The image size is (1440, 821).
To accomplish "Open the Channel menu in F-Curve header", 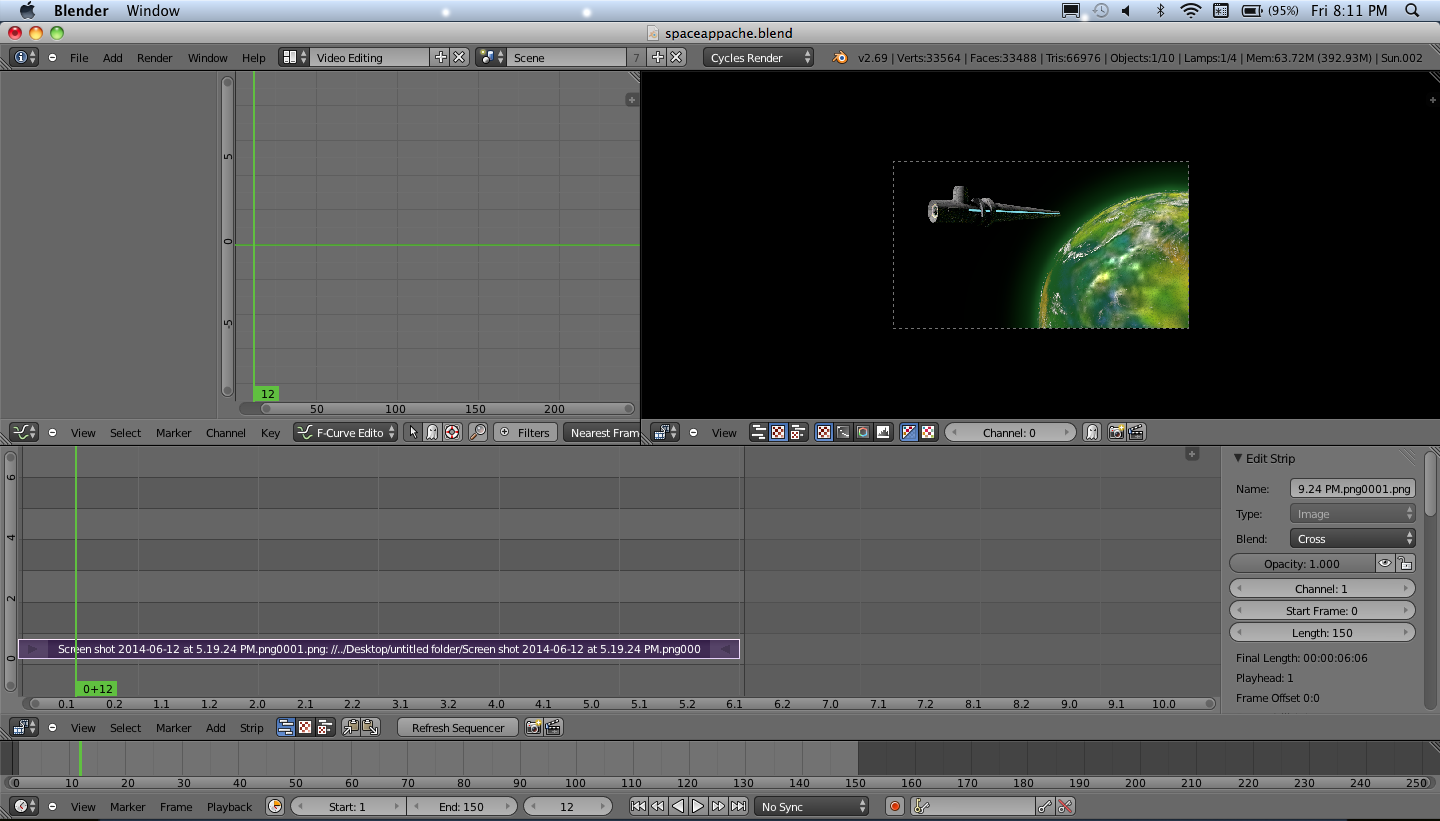I will (226, 433).
